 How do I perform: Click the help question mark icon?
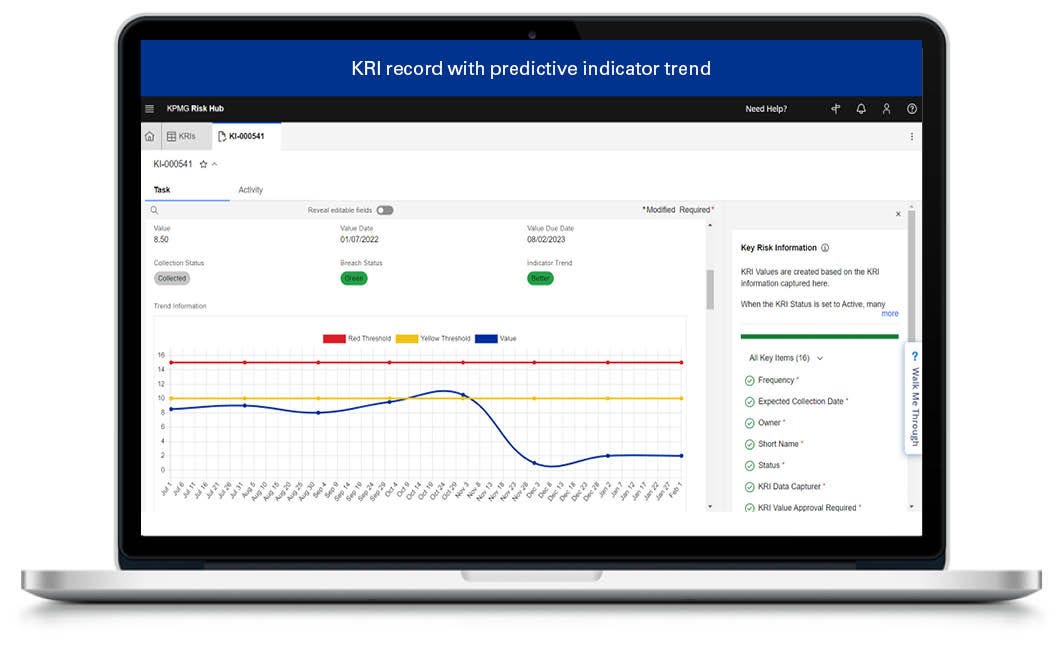coord(911,109)
